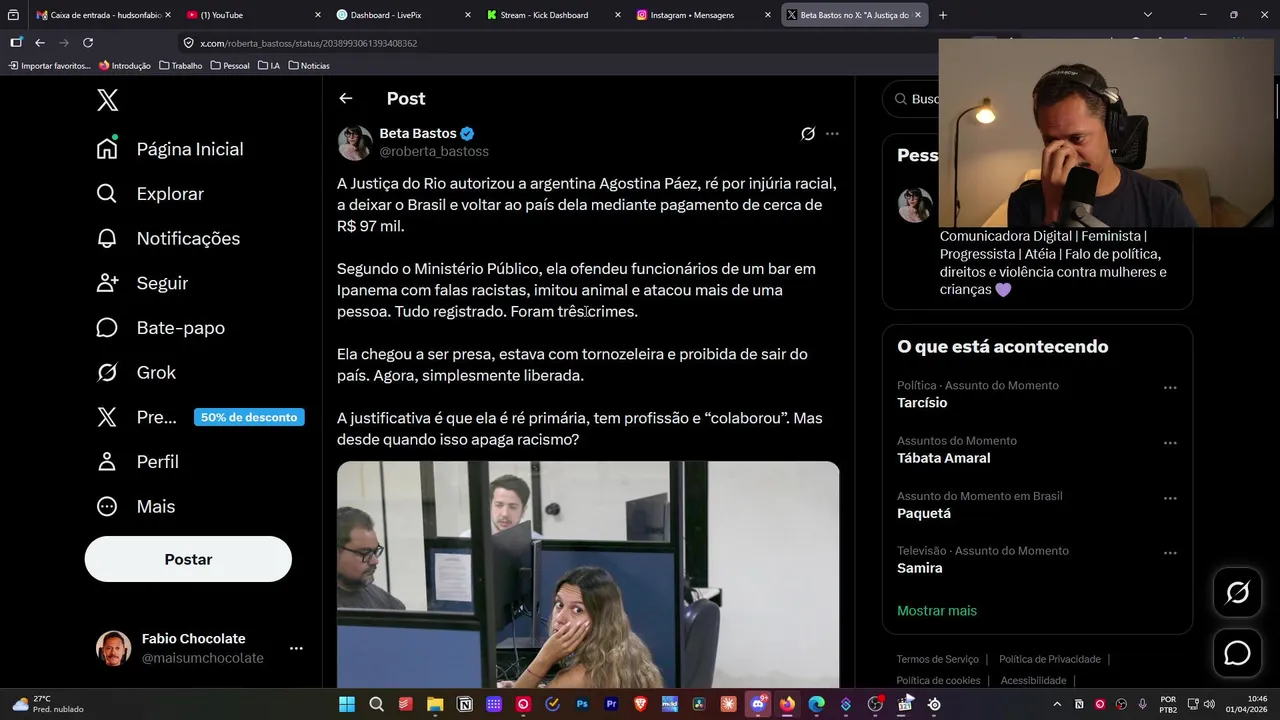Click the Tábata Amaral trending topic
Image resolution: width=1280 pixels, height=720 pixels.
(x=944, y=458)
